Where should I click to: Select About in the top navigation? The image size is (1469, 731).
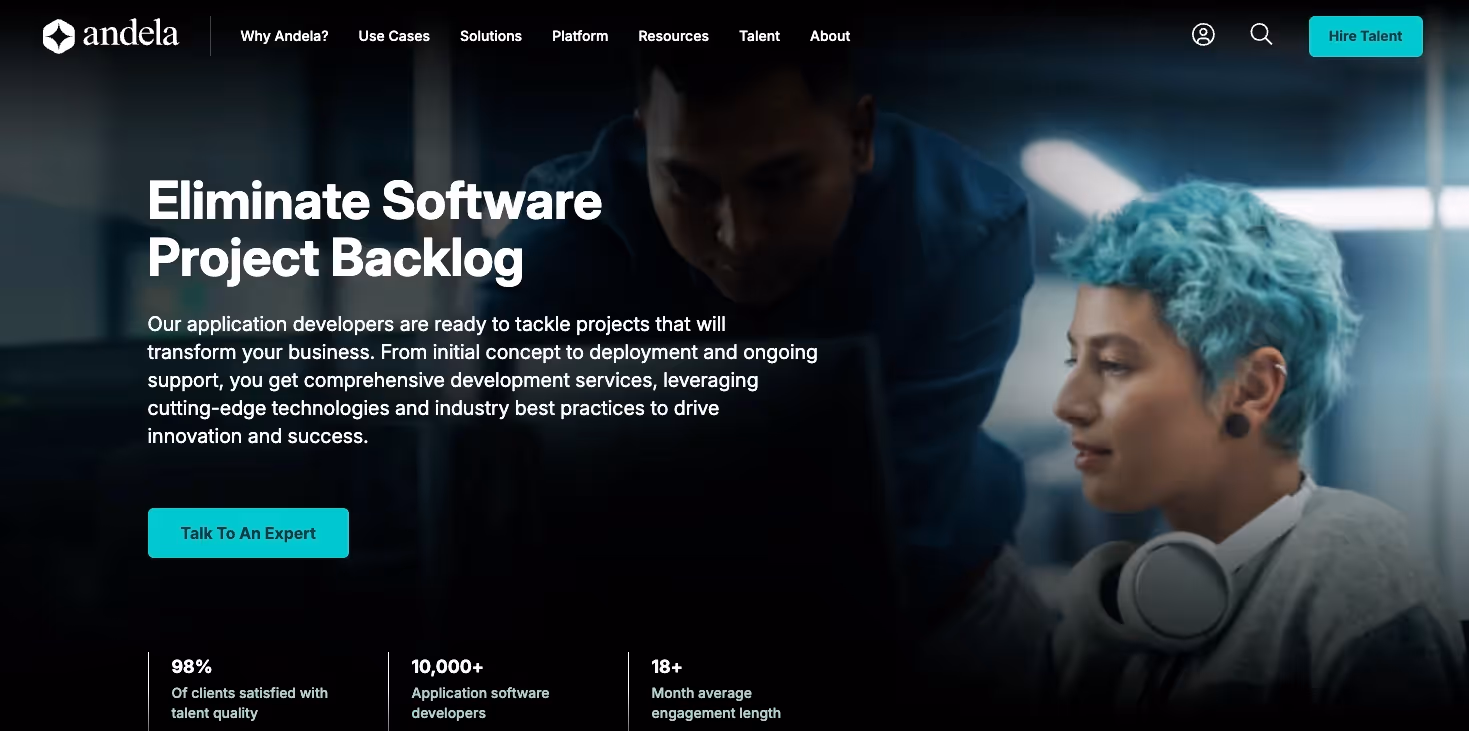pyautogui.click(x=830, y=36)
